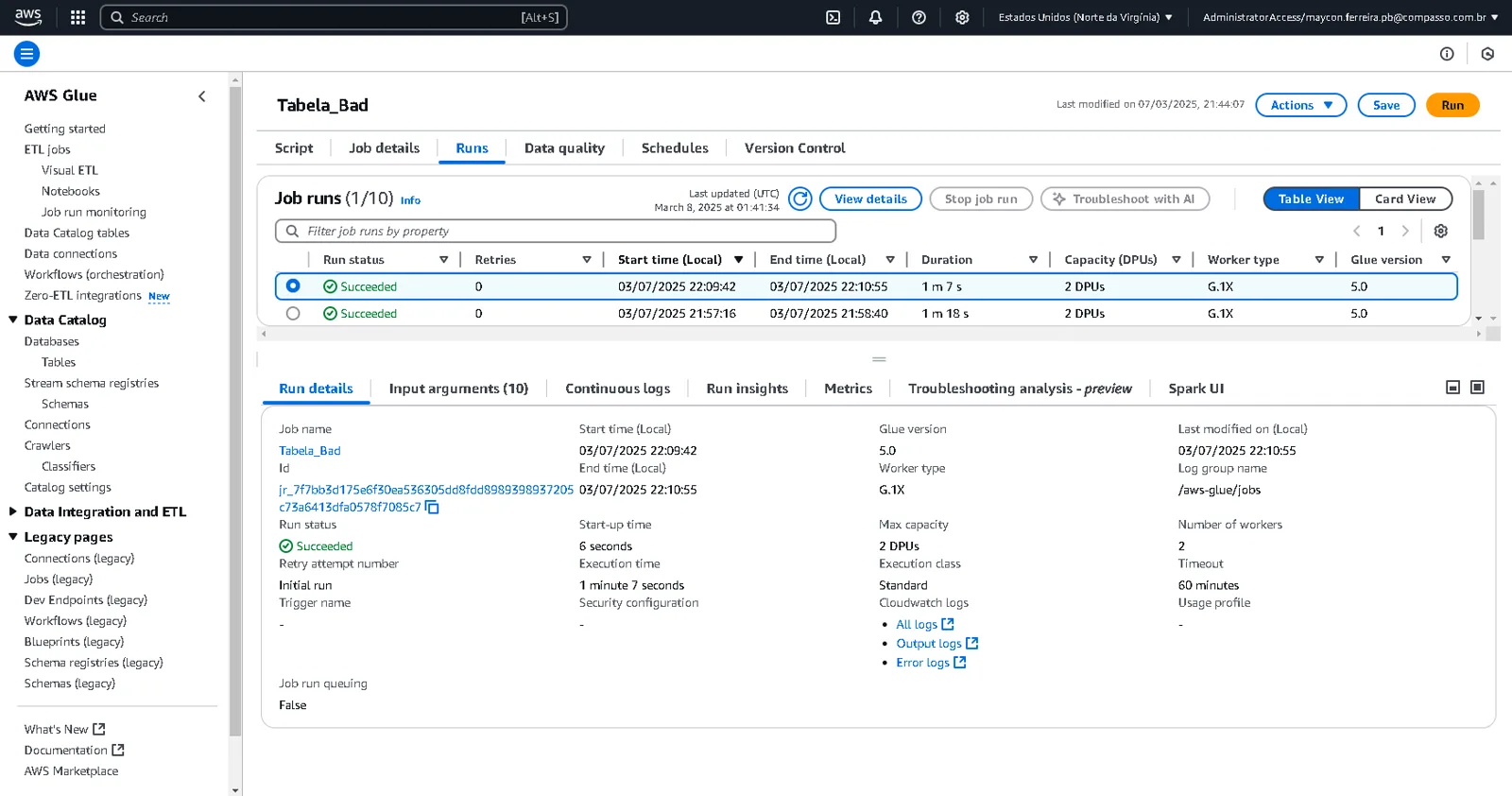Expand Data Integration and ETL section
Screen dimensions: 1512x796
click(13, 512)
